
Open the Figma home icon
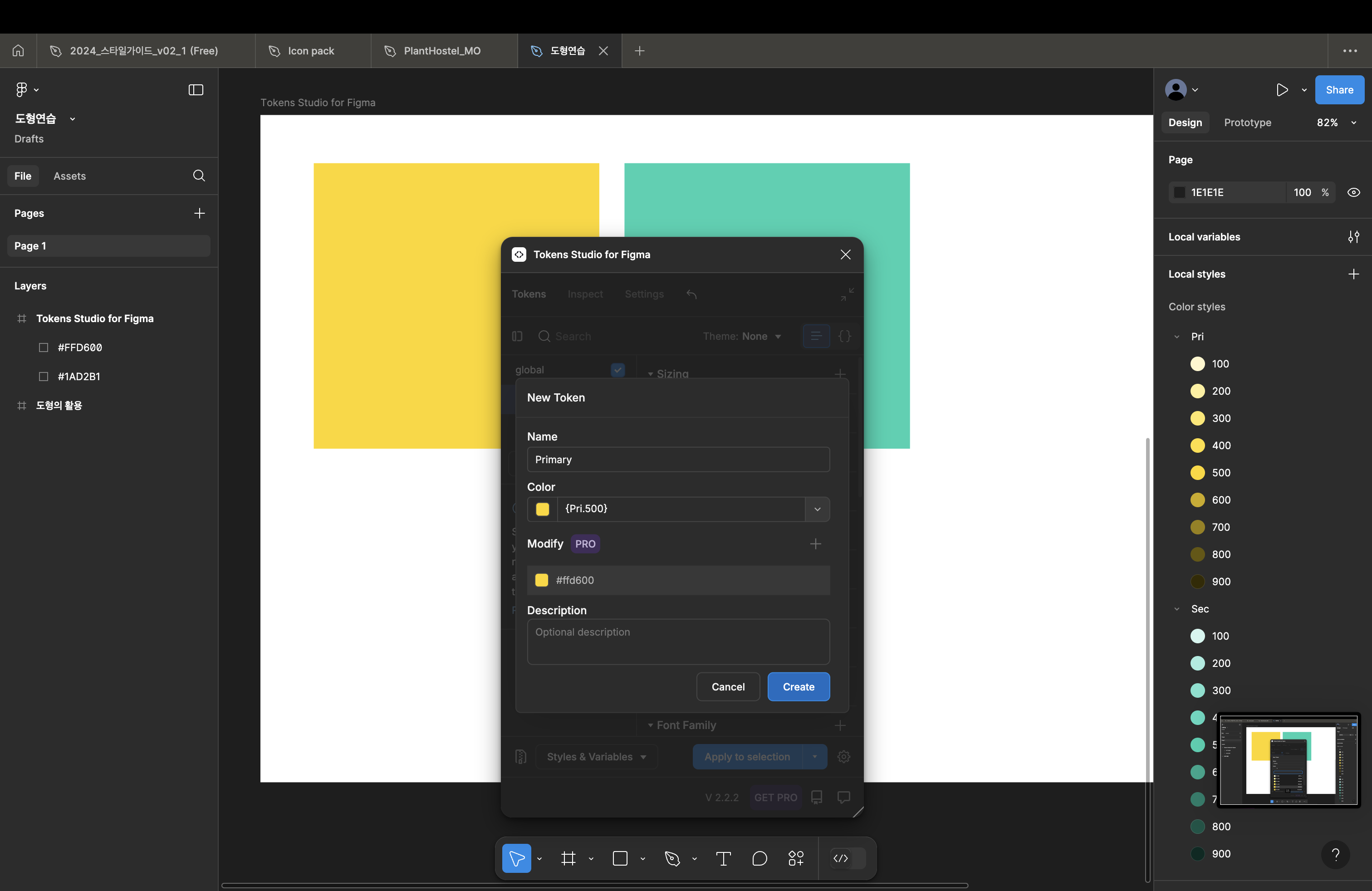[19, 51]
